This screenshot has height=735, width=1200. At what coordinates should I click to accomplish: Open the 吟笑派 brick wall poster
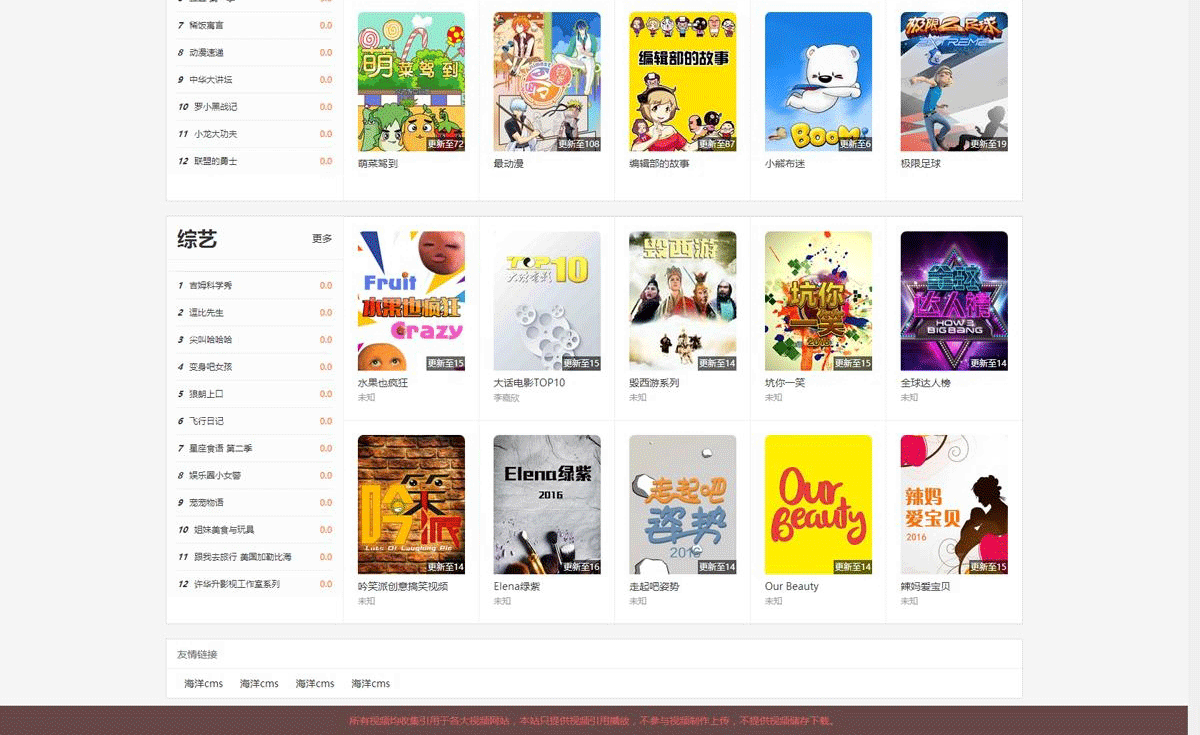[x=411, y=505]
